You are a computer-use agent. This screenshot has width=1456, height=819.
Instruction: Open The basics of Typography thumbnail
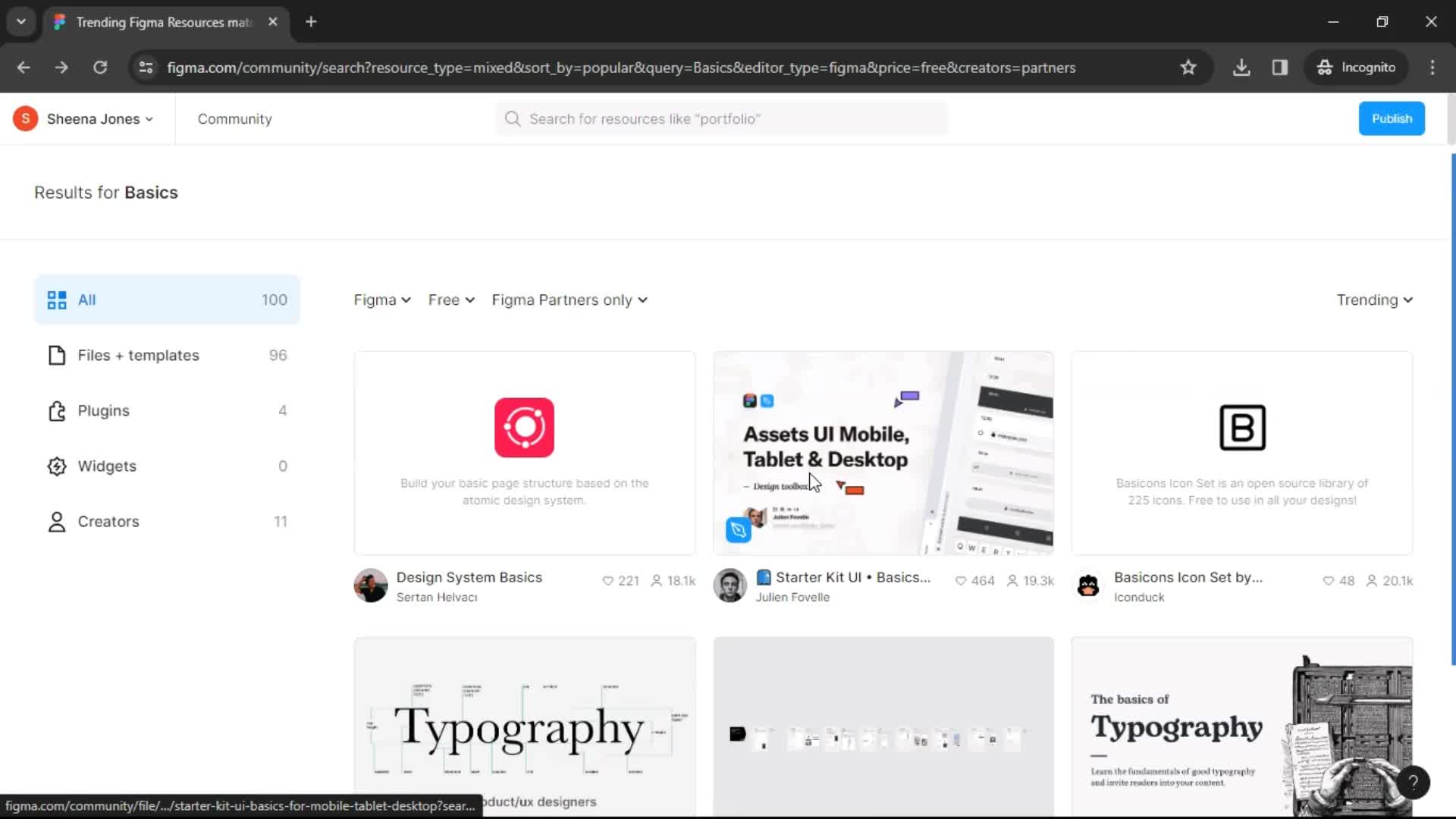(x=1242, y=726)
